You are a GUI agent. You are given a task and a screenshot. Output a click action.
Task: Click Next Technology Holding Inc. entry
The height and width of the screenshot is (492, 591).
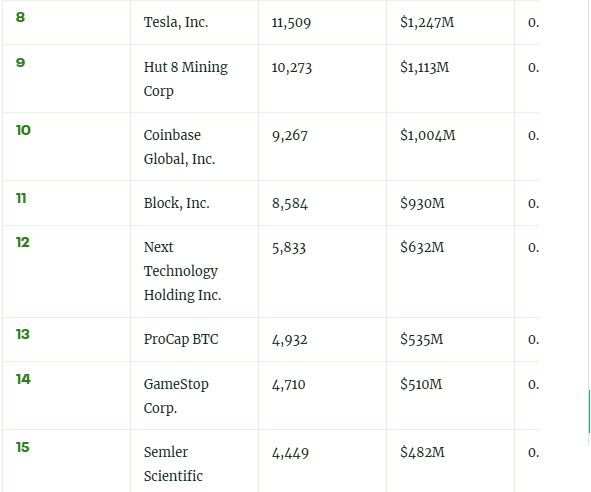(x=182, y=271)
